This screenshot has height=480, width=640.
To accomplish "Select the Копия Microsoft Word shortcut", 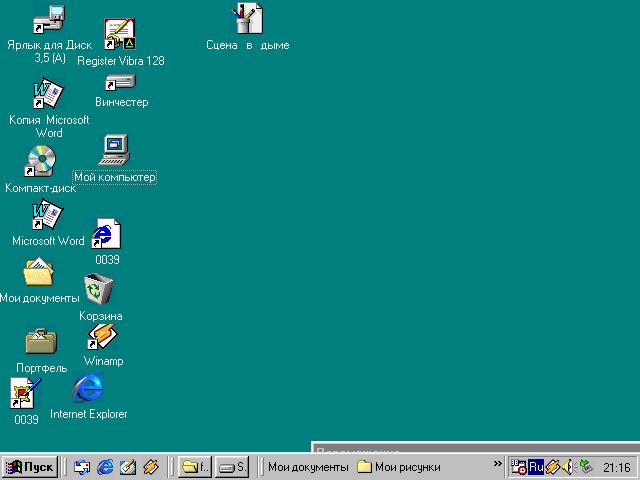I will click(48, 93).
